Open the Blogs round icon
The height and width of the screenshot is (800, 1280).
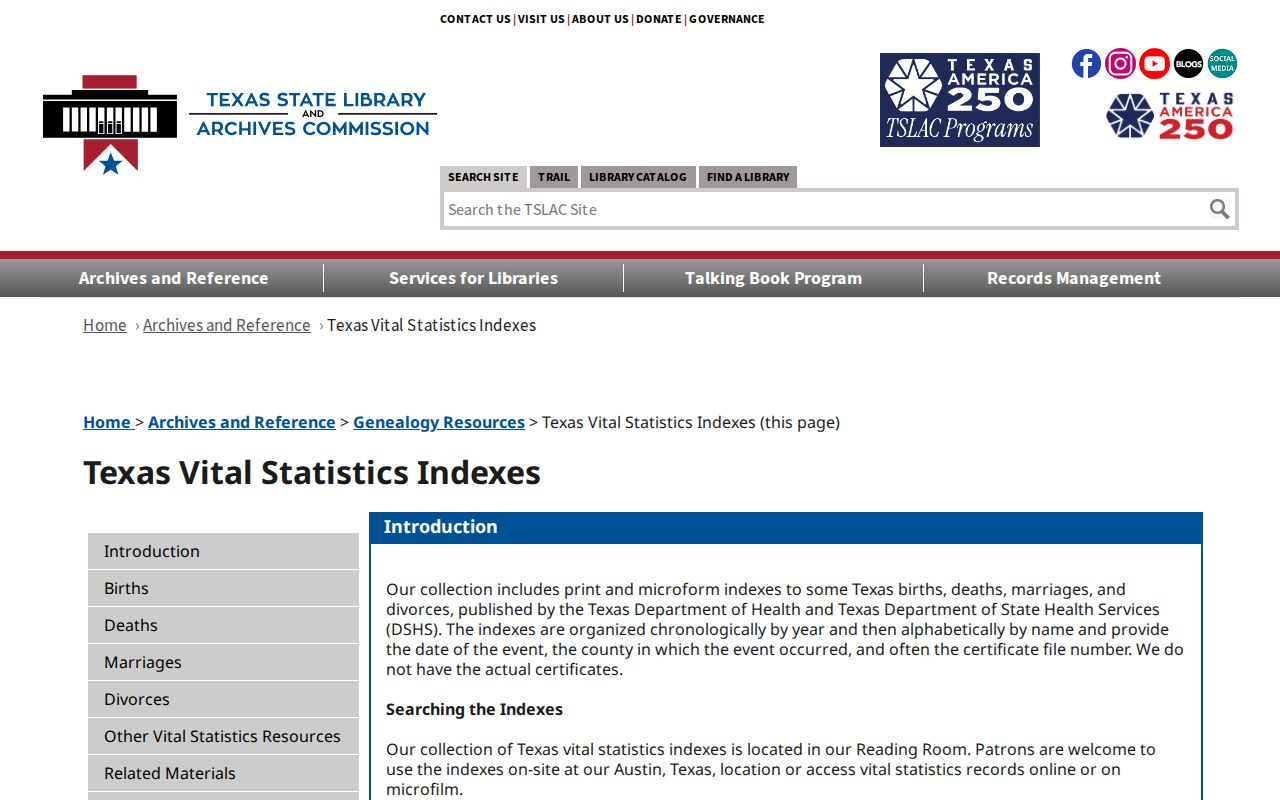point(1188,64)
